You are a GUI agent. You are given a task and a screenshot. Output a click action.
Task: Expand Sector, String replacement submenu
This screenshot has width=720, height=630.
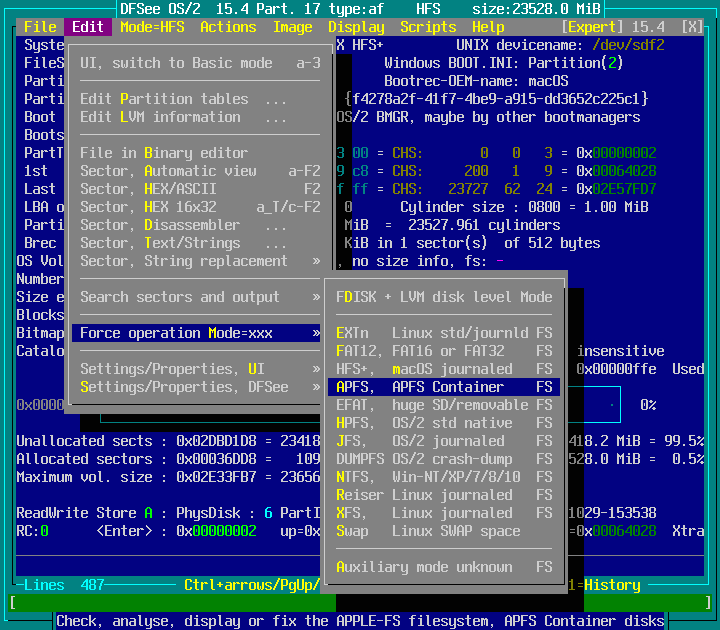(200, 261)
